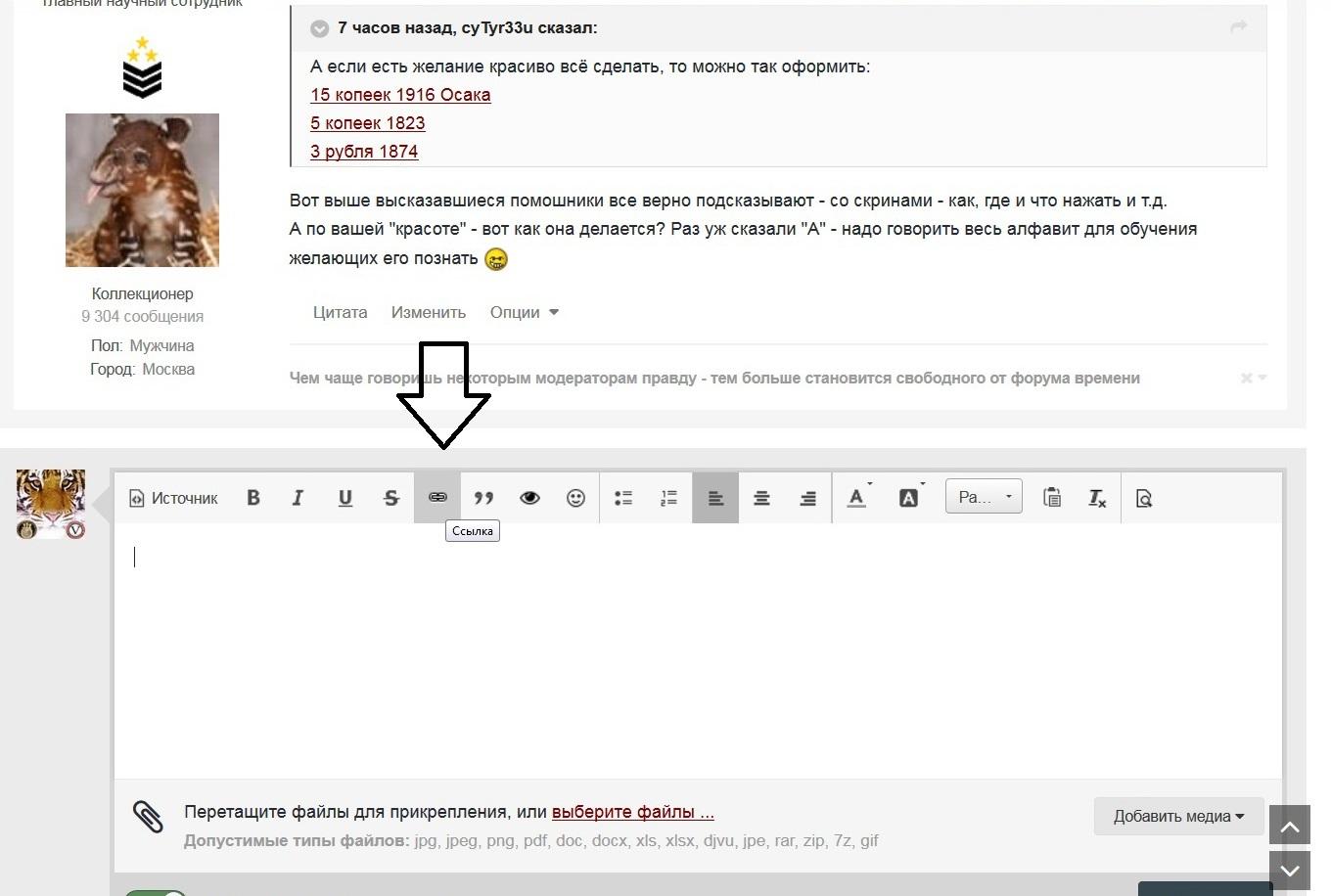Toggle bold formatting in editor toolbar
The height and width of the screenshot is (896, 1331).
click(253, 498)
